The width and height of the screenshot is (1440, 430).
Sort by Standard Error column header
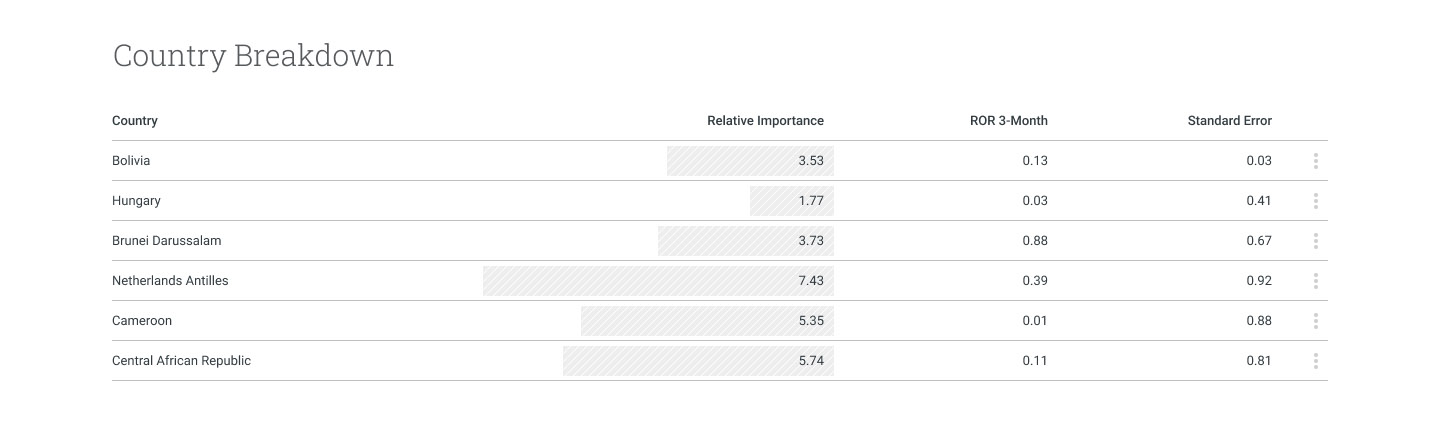[1229, 121]
